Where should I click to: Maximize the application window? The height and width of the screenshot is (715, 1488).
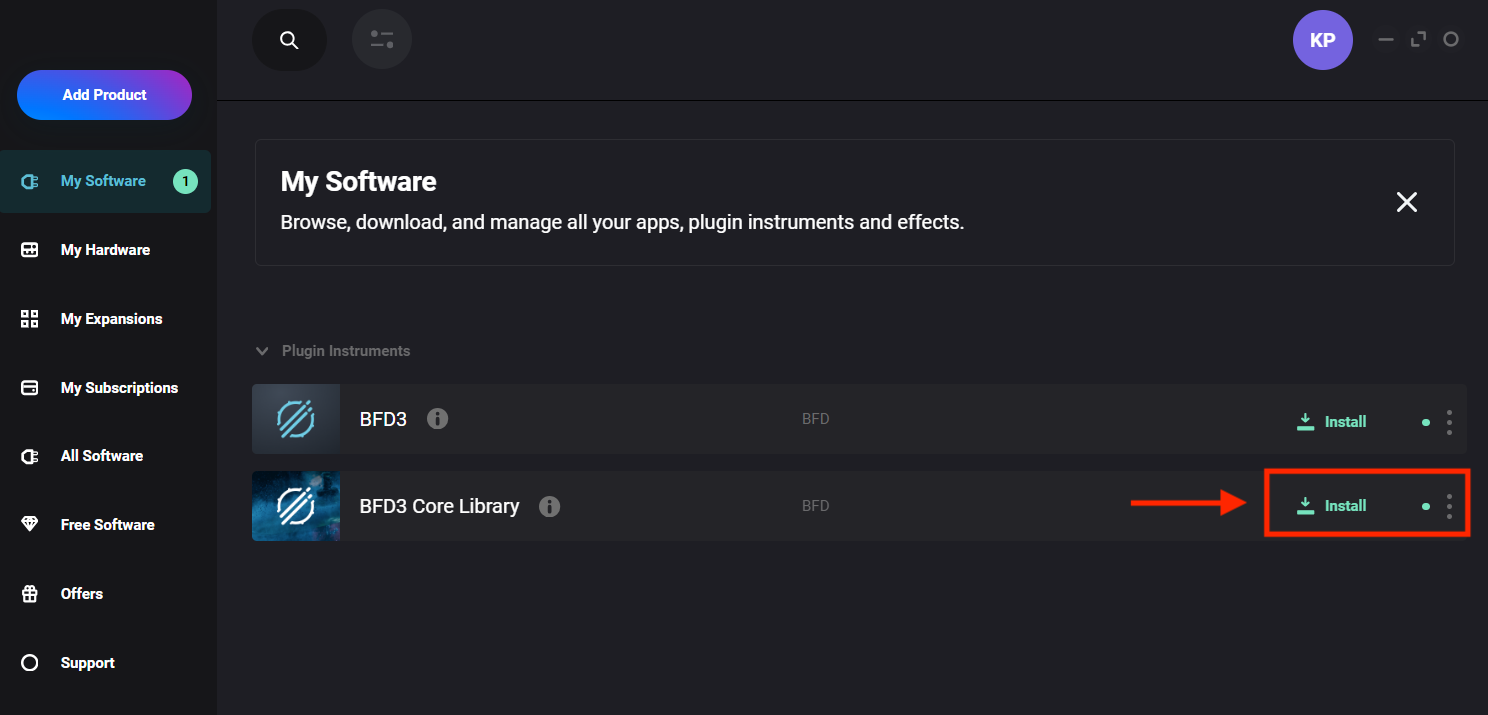[1418, 40]
